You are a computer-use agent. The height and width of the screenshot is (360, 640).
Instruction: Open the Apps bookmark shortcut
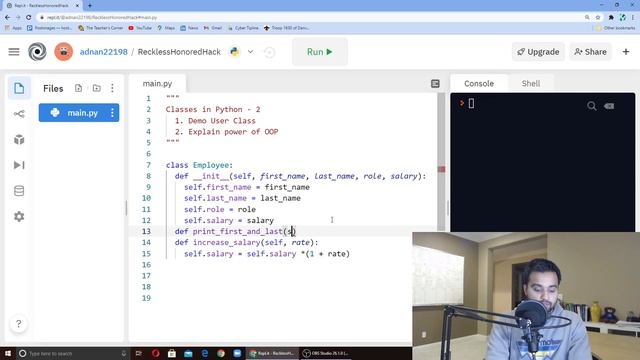pyautogui.click(x=13, y=28)
